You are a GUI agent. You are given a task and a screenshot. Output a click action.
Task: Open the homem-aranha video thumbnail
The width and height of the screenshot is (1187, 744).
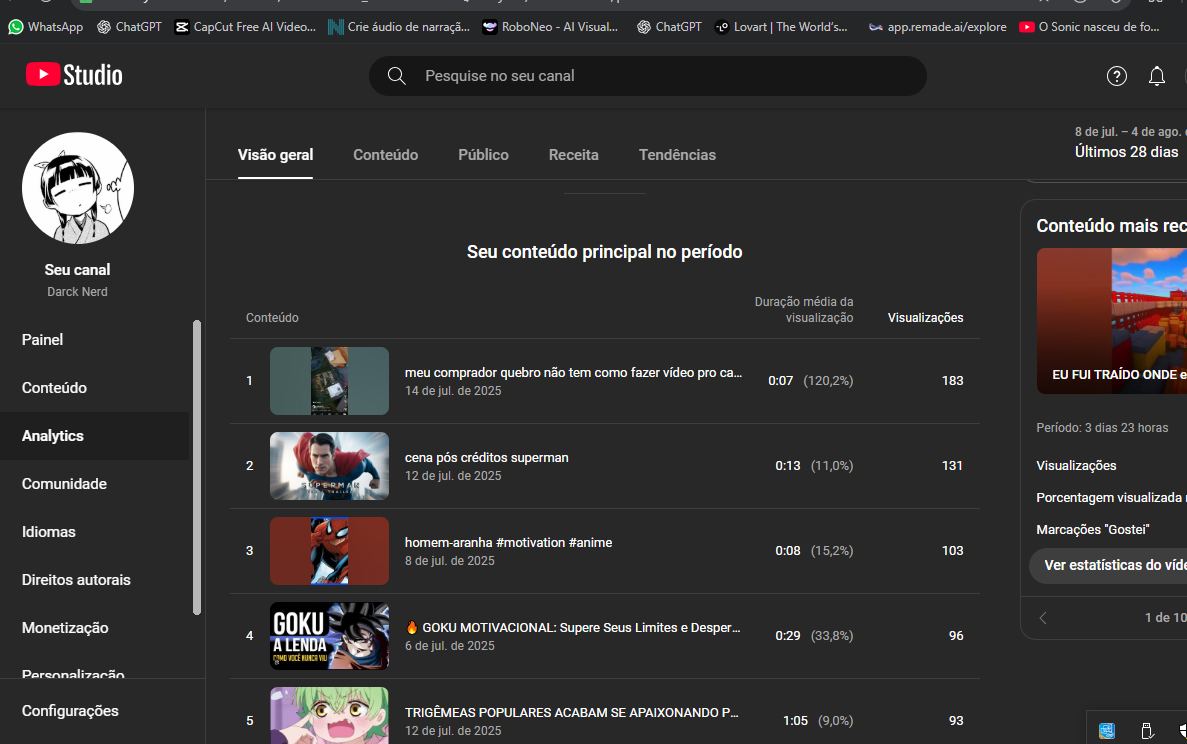329,550
